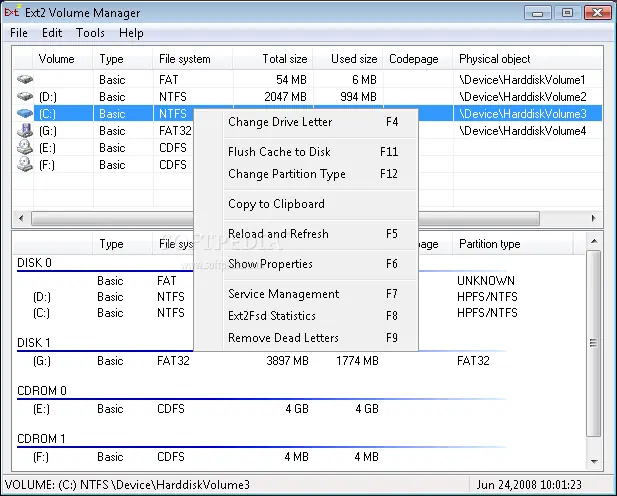Click the hard disk icon for HarddiskVolume1 row
The height and width of the screenshot is (496, 617).
pyautogui.click(x=24, y=80)
